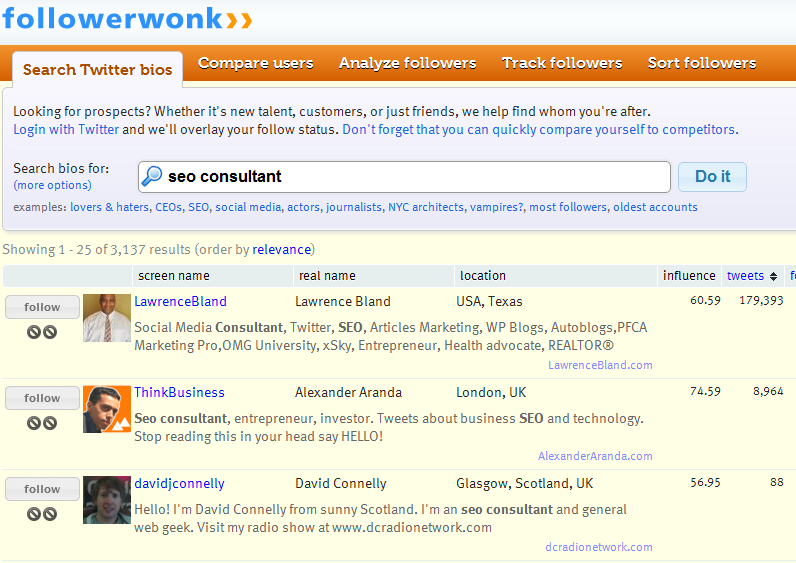Try the most followers example search
The height and width of the screenshot is (563, 796).
tap(568, 207)
